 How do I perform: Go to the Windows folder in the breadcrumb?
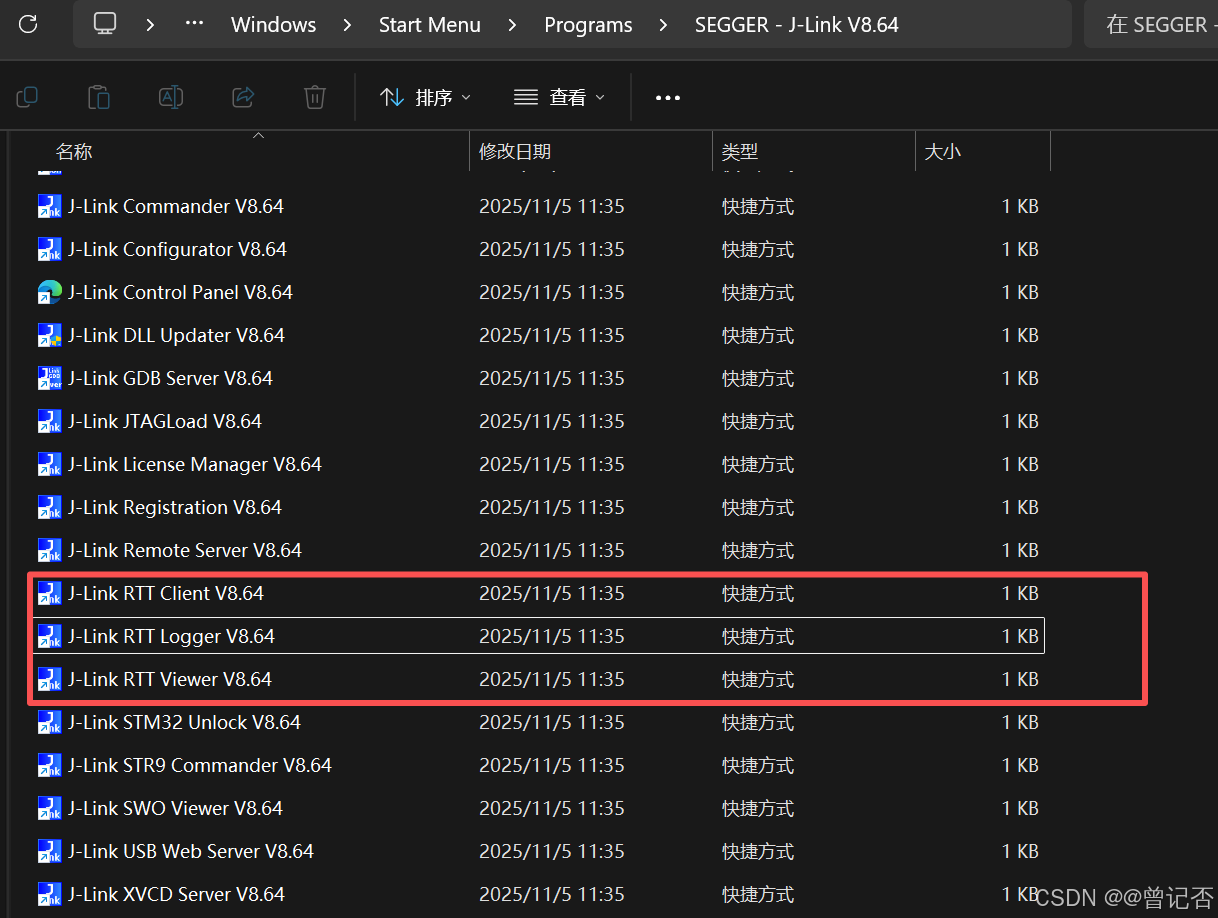click(x=274, y=24)
